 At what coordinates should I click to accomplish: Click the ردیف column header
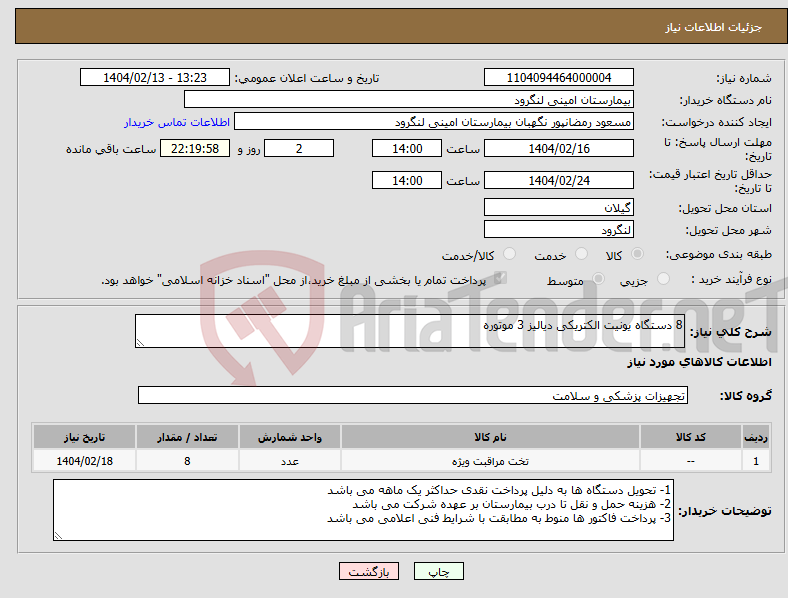756,437
